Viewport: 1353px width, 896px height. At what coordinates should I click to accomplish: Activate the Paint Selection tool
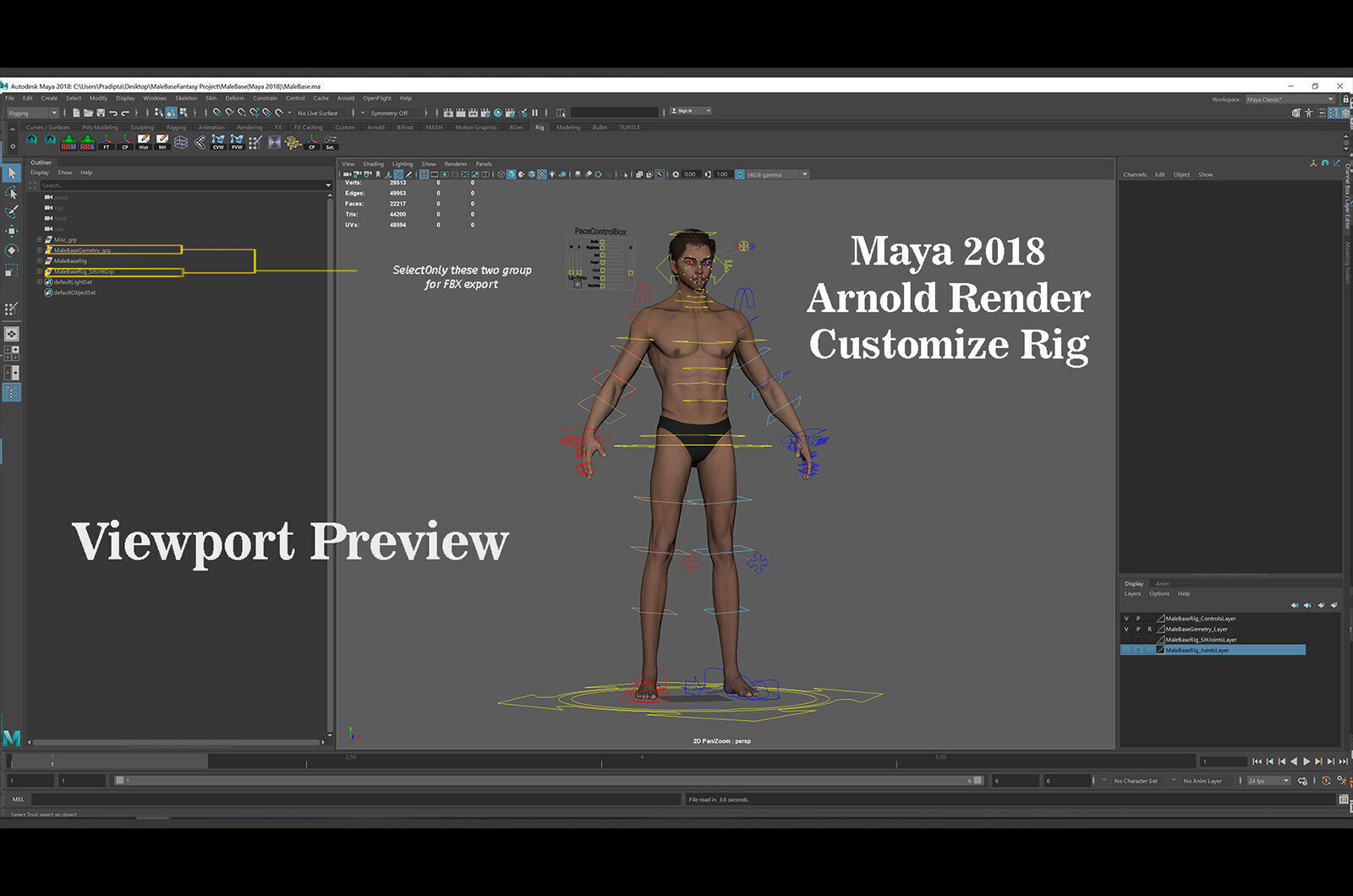[x=12, y=211]
